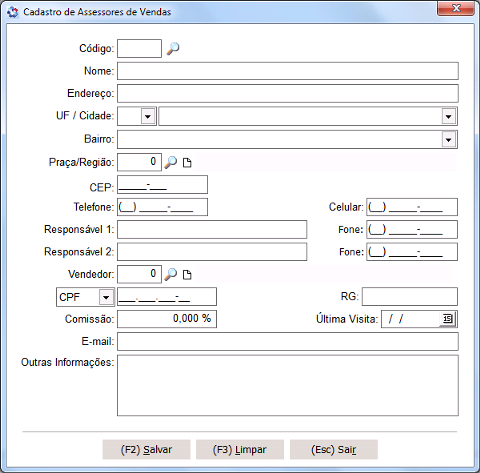The height and width of the screenshot is (473, 480).
Task: Open the calendar picker for Última Visita
Action: 448,319
